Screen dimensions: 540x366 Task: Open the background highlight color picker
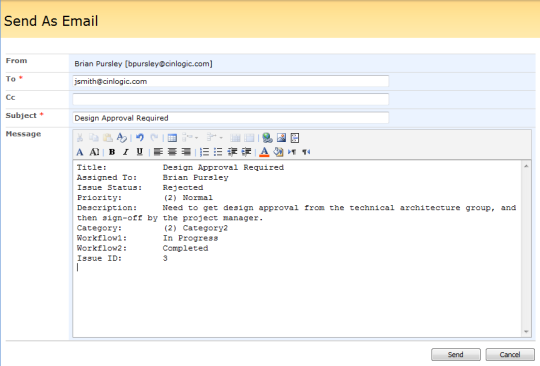(278, 152)
